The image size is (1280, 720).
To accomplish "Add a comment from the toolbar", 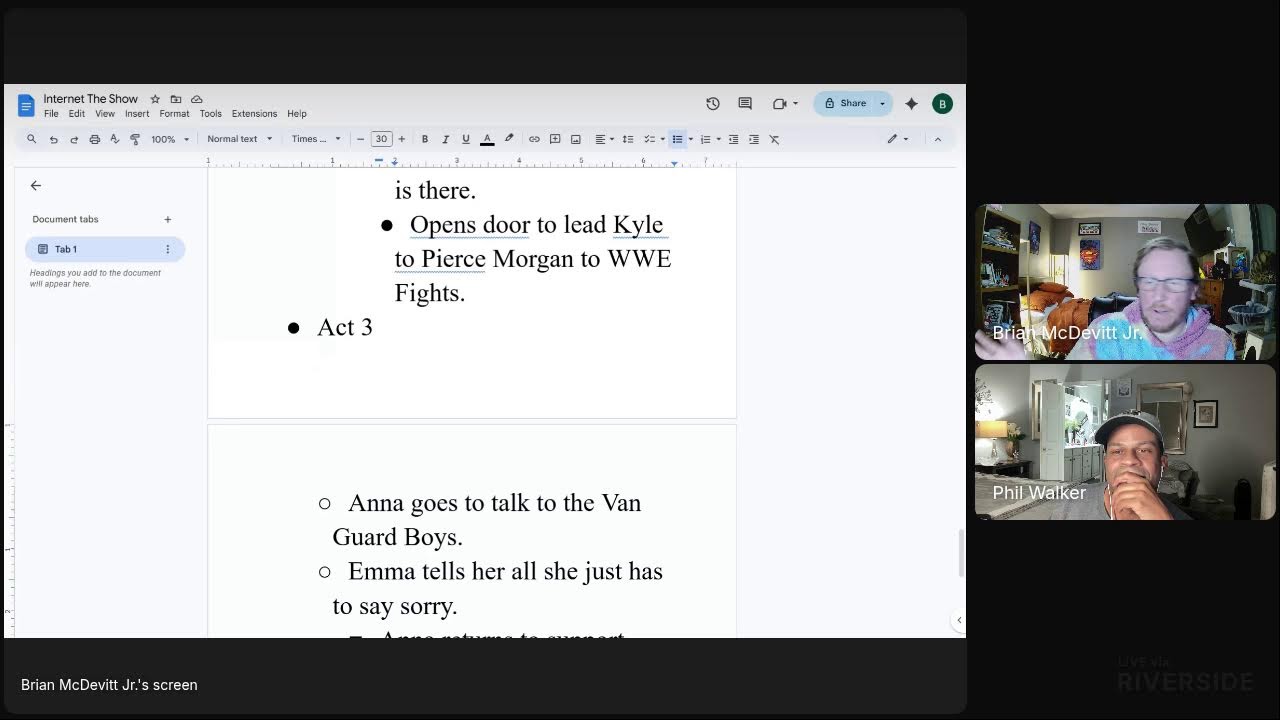I will 555,139.
